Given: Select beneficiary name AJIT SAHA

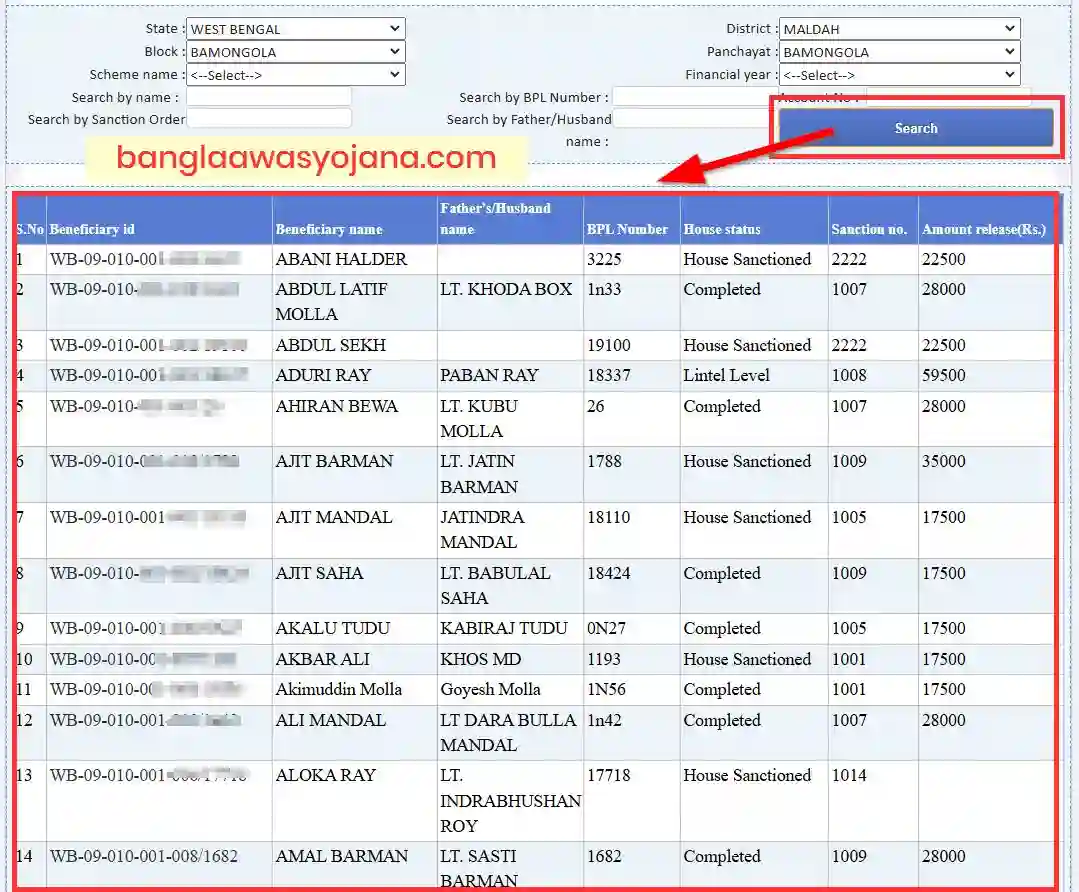Looking at the screenshot, I should [x=319, y=573].
